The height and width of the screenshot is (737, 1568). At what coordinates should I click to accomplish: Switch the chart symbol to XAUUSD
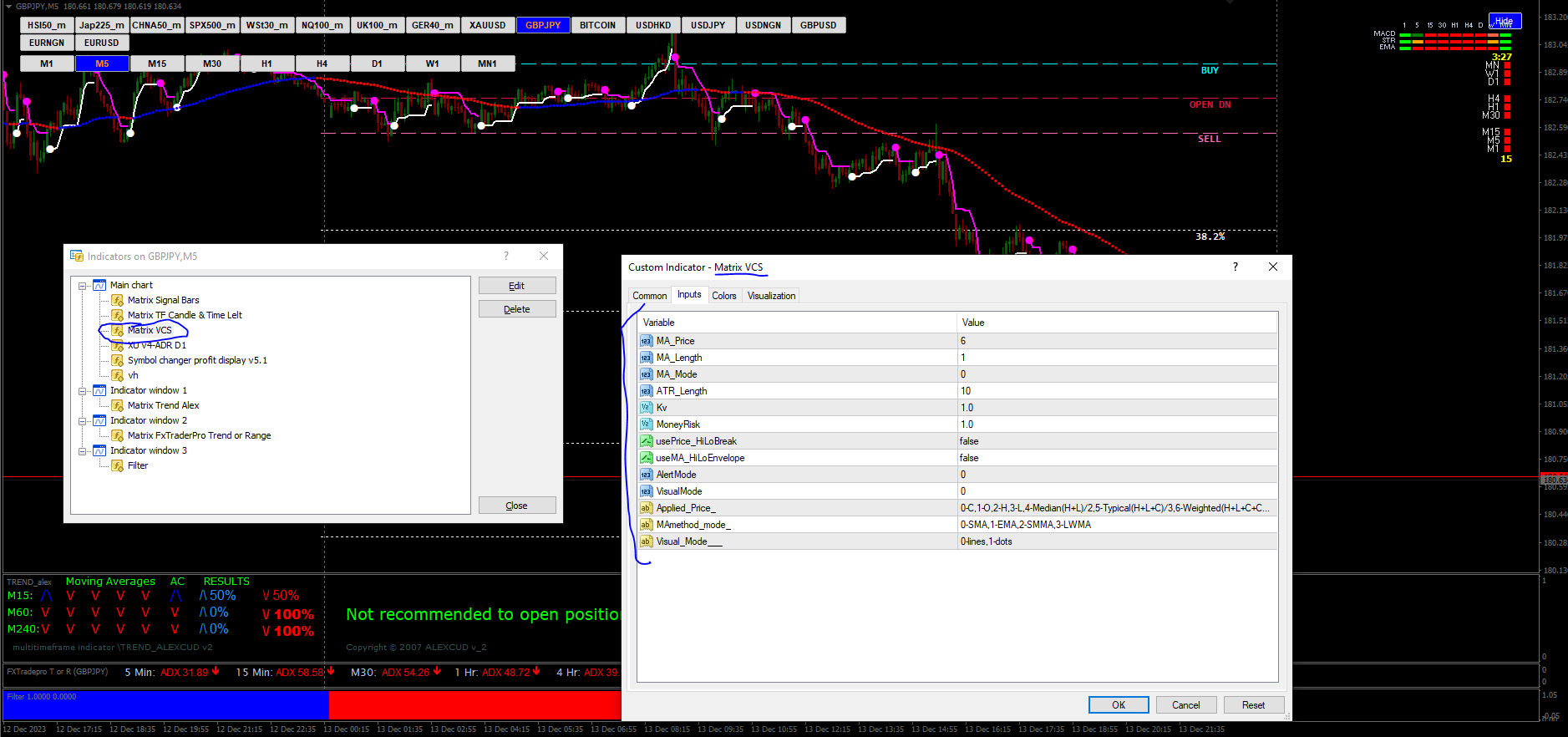point(488,25)
